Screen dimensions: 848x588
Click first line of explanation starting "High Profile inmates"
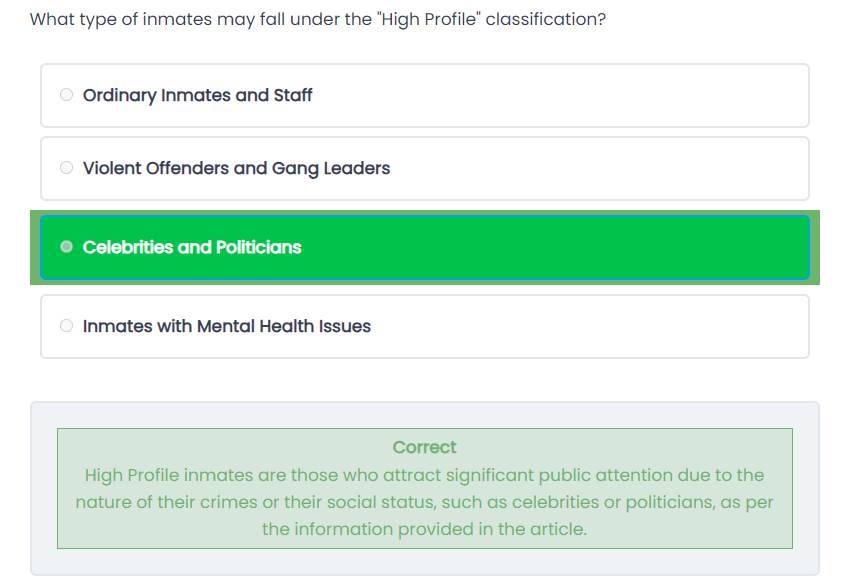coord(424,475)
